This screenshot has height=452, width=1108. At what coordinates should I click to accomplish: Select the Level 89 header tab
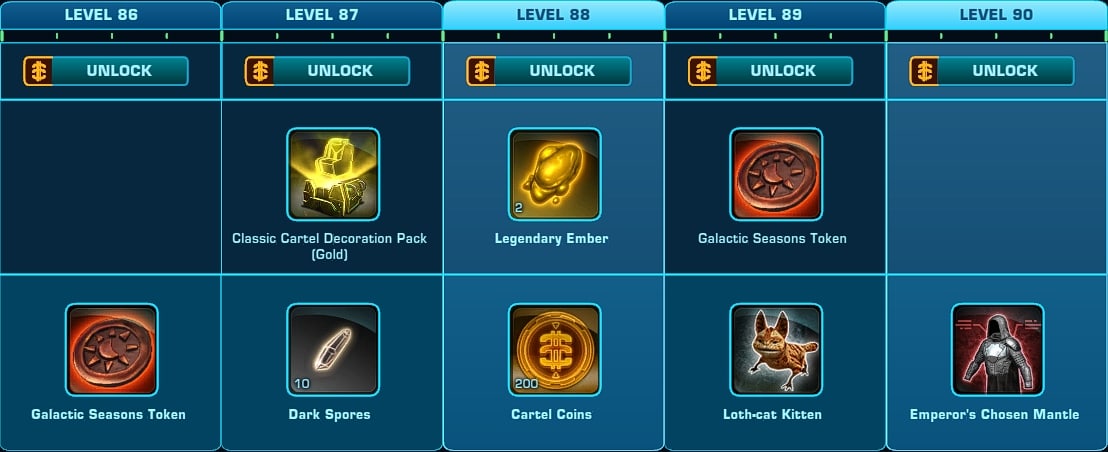pos(775,15)
